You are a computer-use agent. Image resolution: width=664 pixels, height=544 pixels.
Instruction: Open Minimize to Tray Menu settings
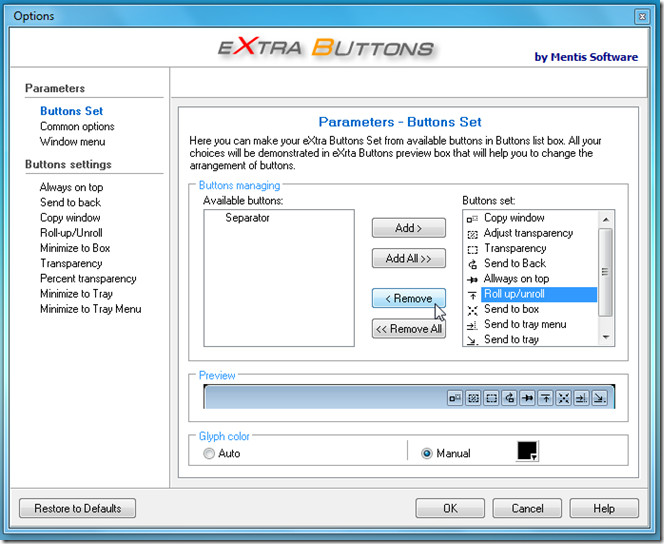pos(91,309)
